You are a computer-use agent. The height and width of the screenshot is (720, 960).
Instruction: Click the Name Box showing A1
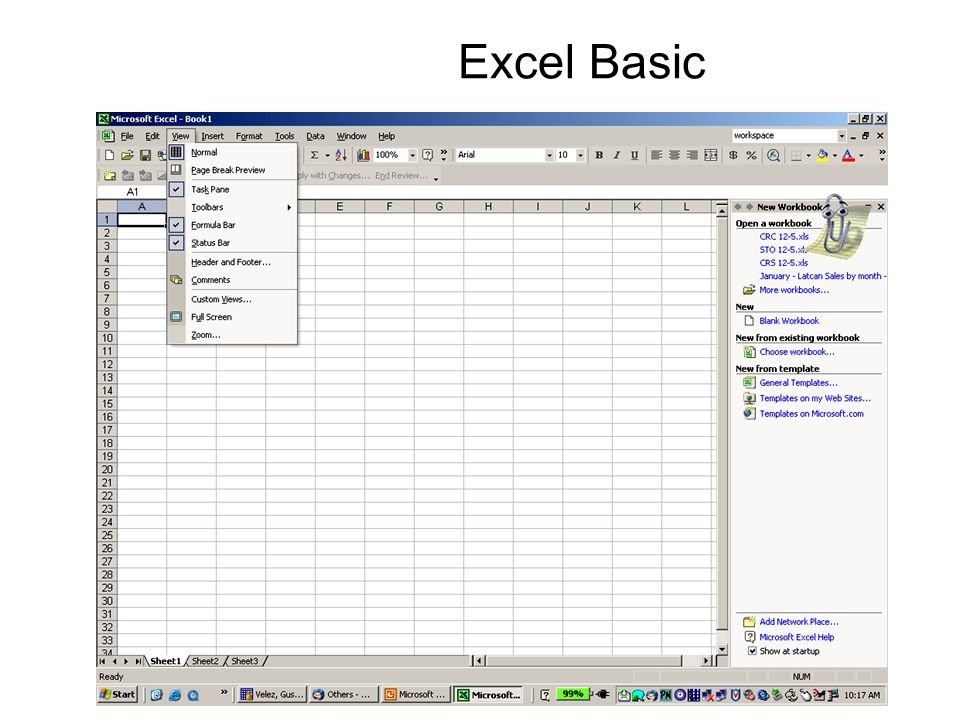pos(132,192)
